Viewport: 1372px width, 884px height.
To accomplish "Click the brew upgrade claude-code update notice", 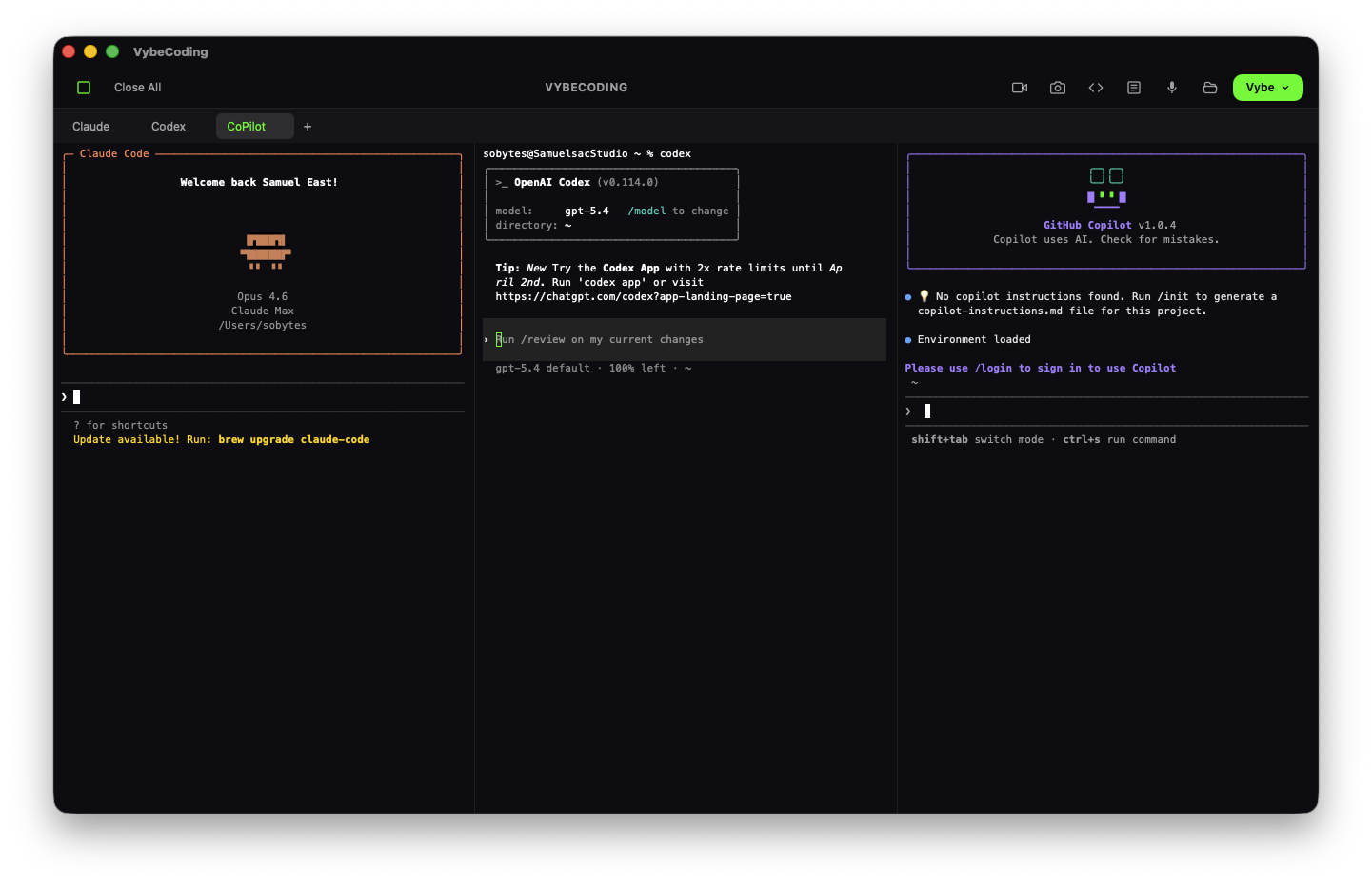I will [x=221, y=439].
